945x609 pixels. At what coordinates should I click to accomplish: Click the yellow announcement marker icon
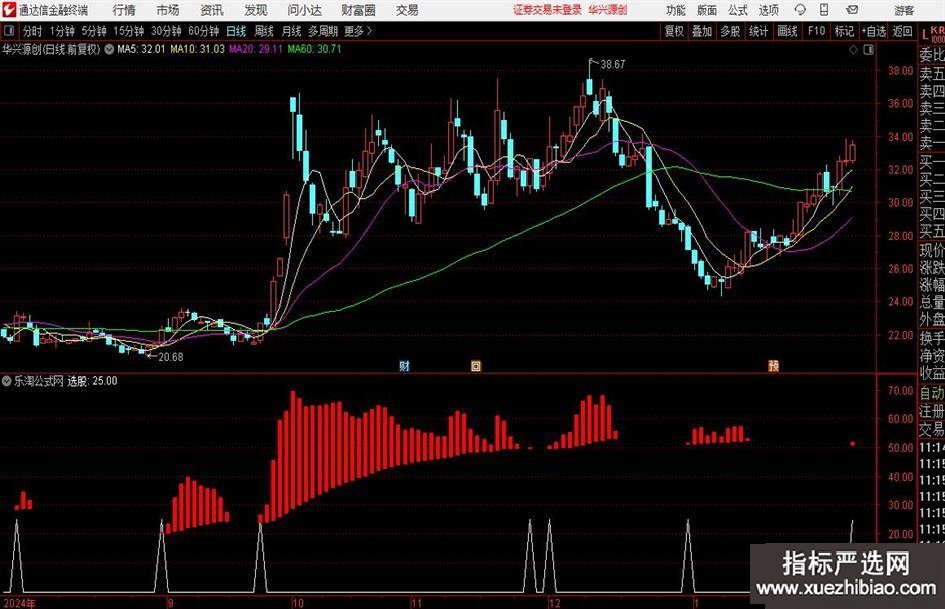coord(476,366)
